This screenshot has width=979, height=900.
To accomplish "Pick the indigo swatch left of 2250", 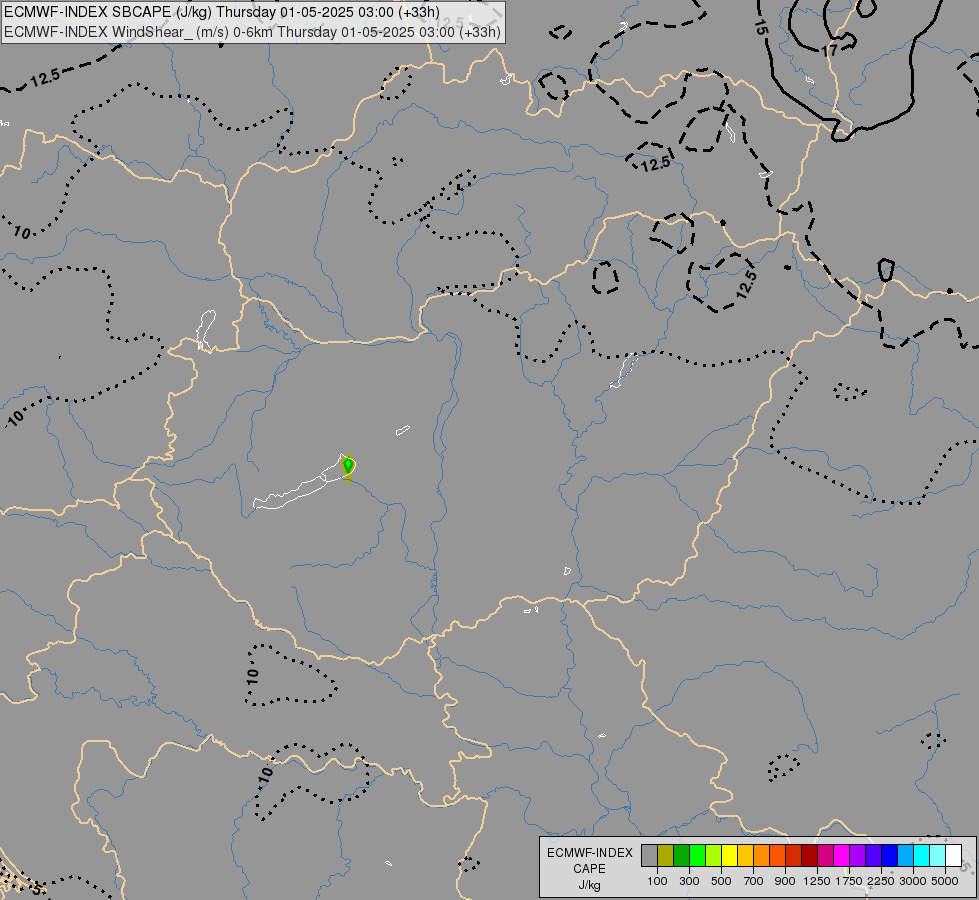I will click(x=873, y=855).
